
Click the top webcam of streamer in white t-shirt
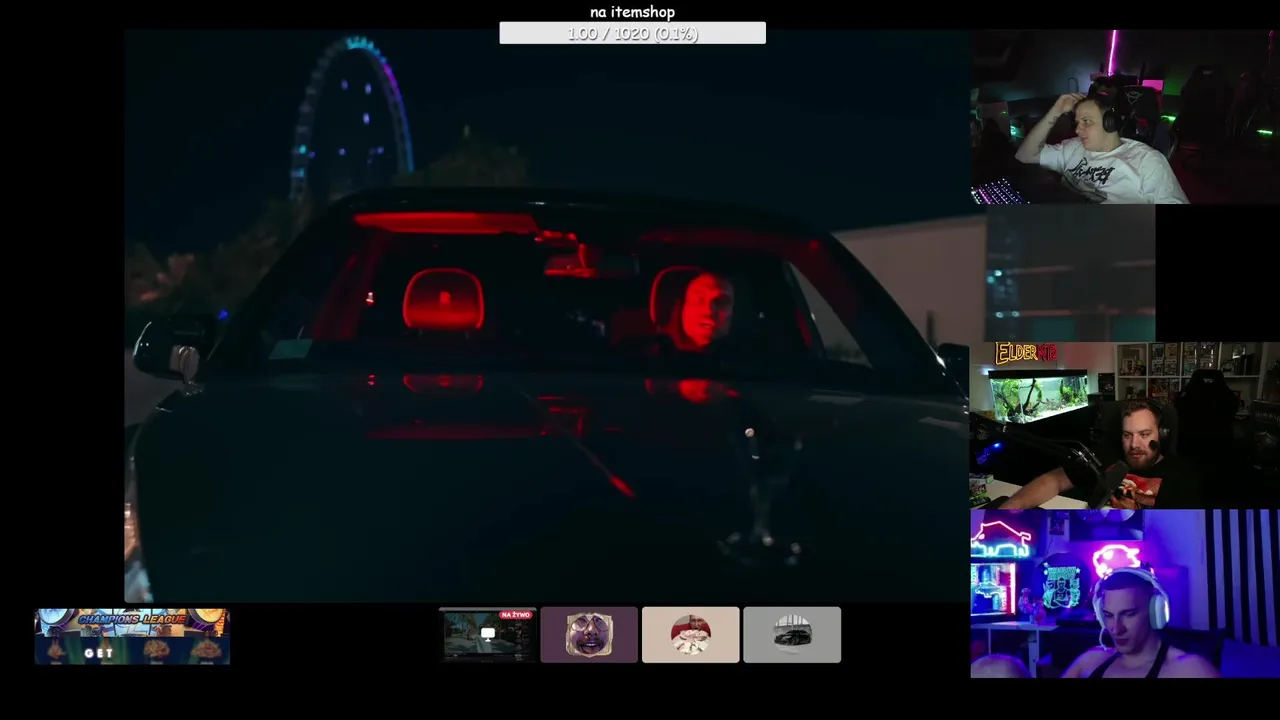pos(1125,117)
